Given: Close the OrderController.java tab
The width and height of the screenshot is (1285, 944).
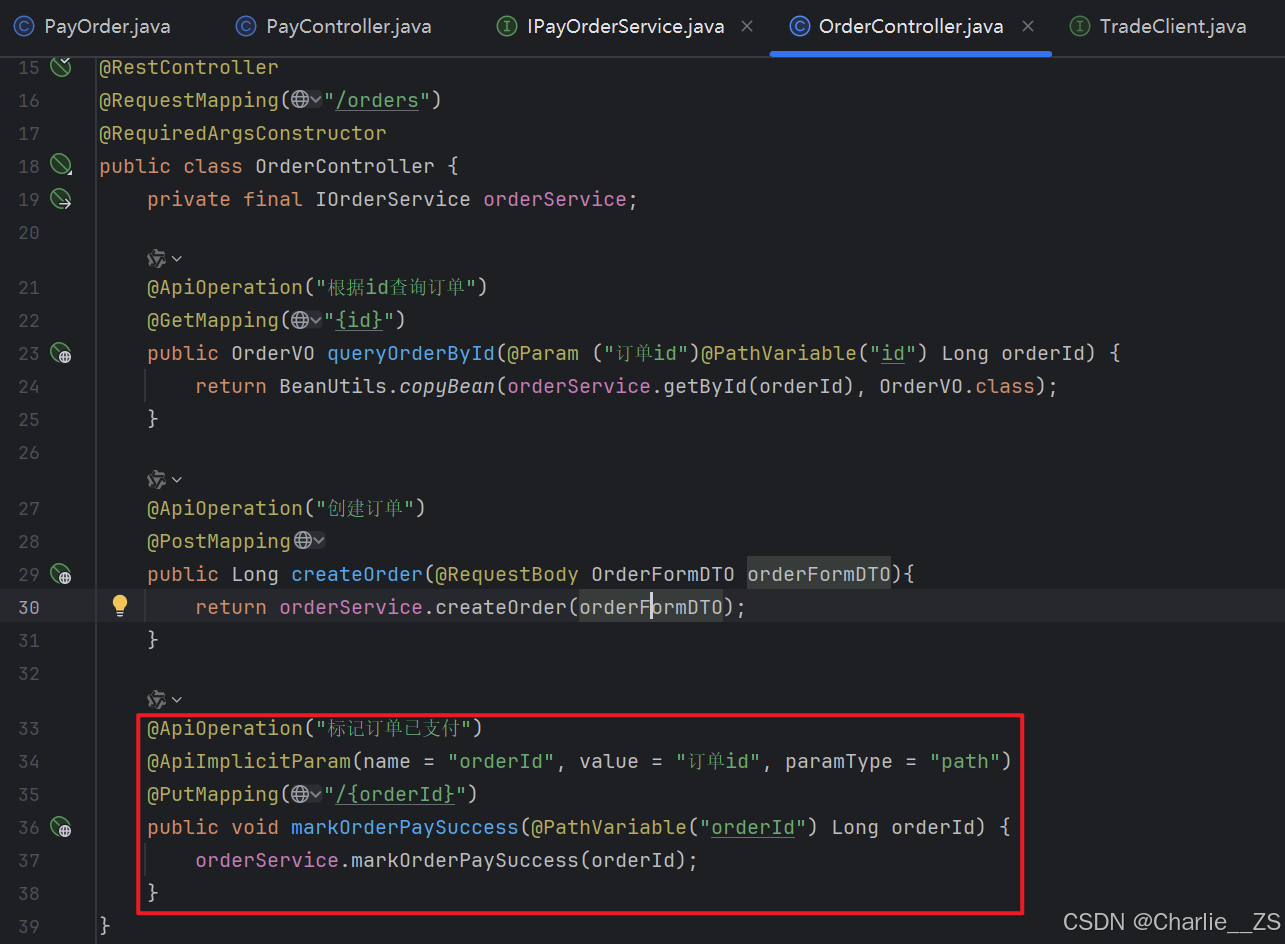Looking at the screenshot, I should [x=1027, y=27].
